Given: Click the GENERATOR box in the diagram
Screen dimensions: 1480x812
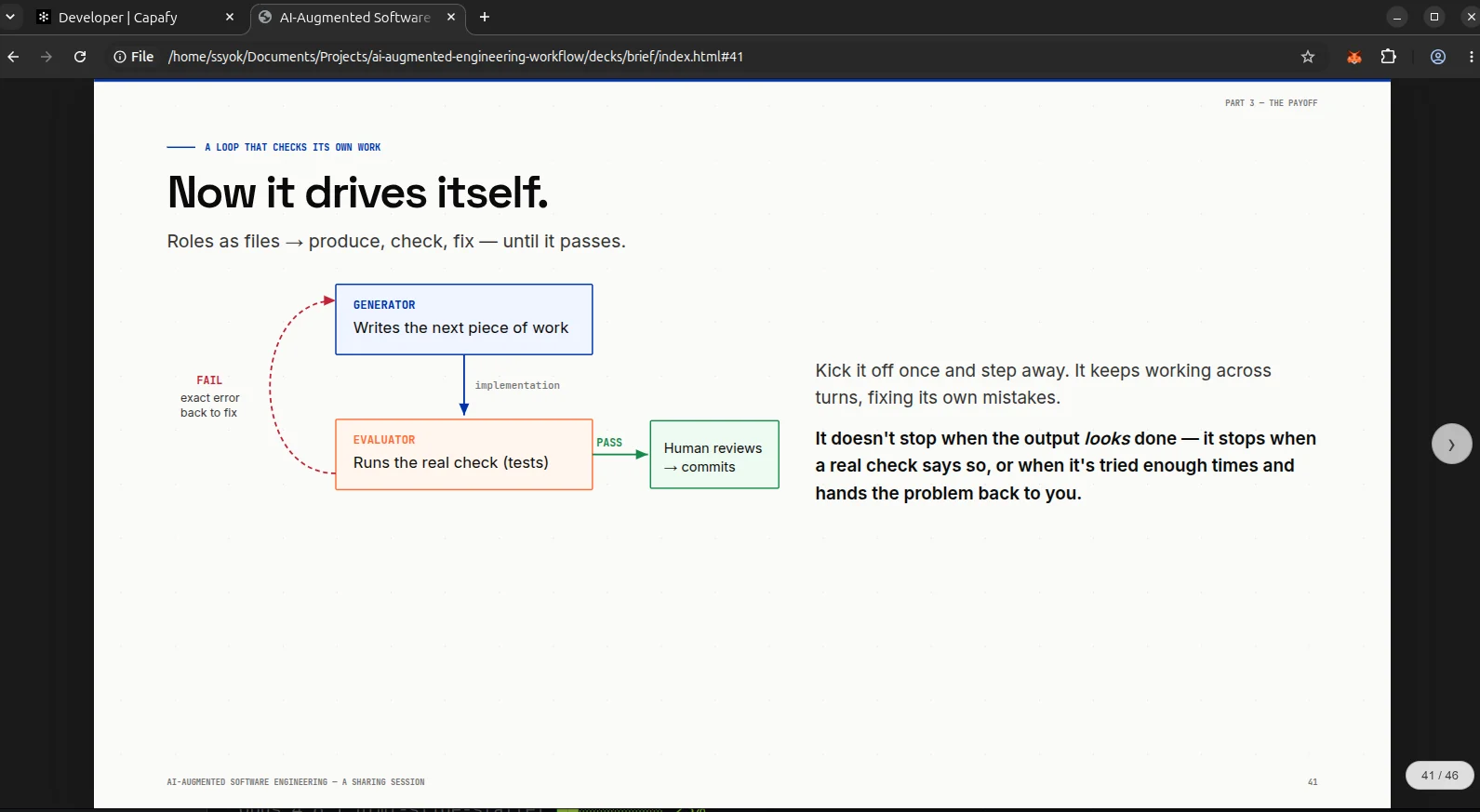Looking at the screenshot, I should [464, 319].
